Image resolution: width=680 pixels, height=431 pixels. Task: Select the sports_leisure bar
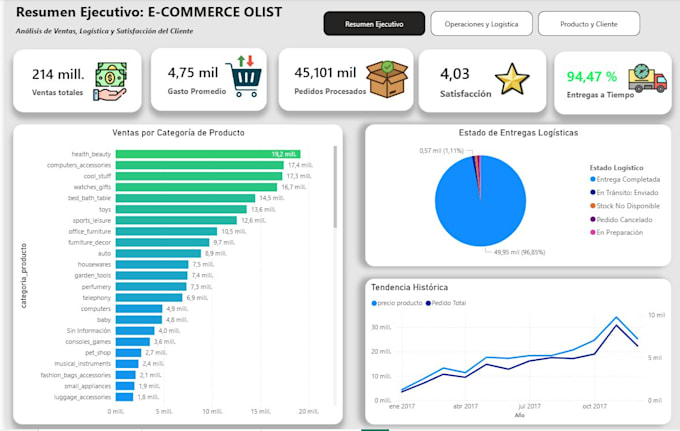pos(176,220)
